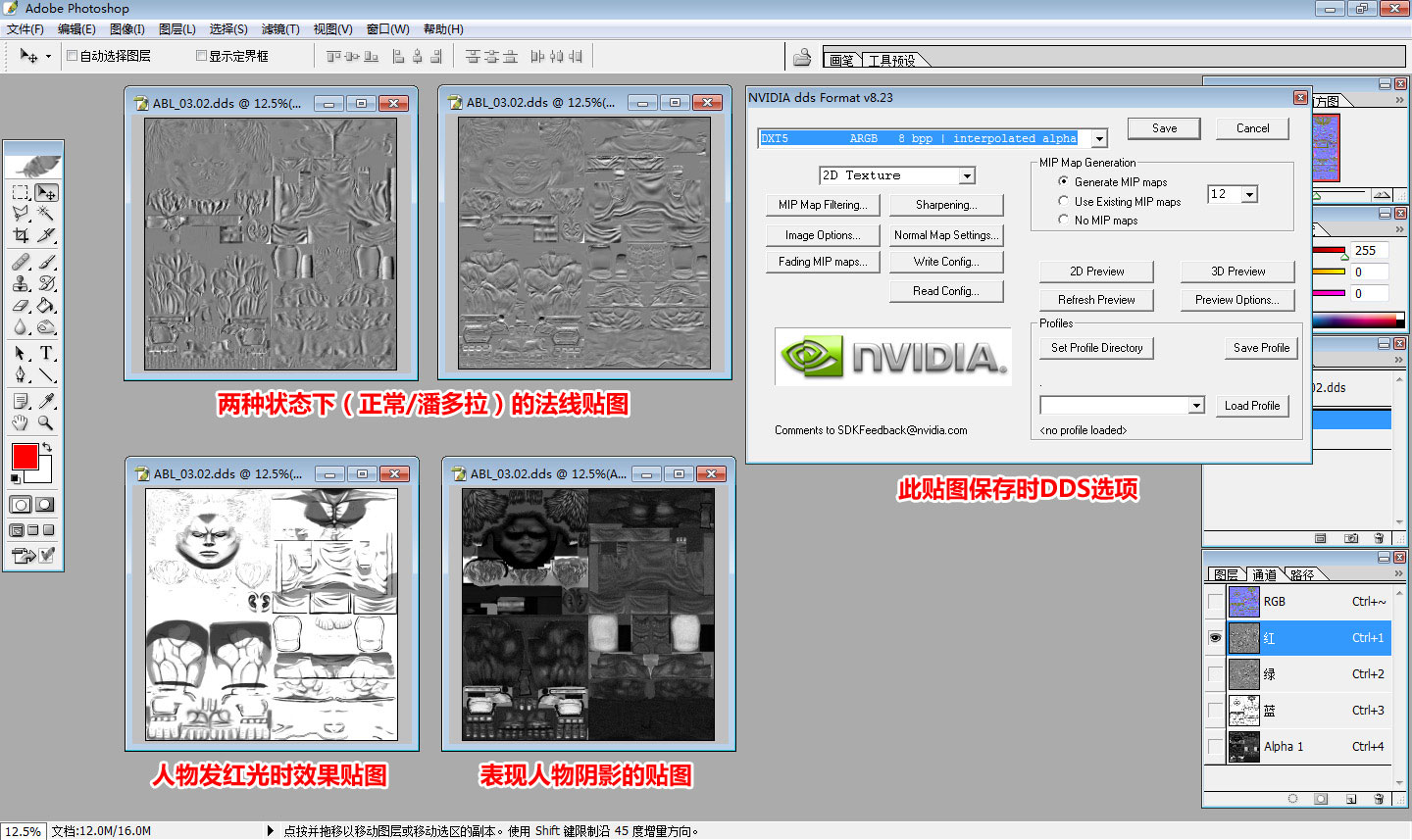Viewport: 1412px width, 840px height.
Task: Select the Crop tool
Action: (21, 235)
